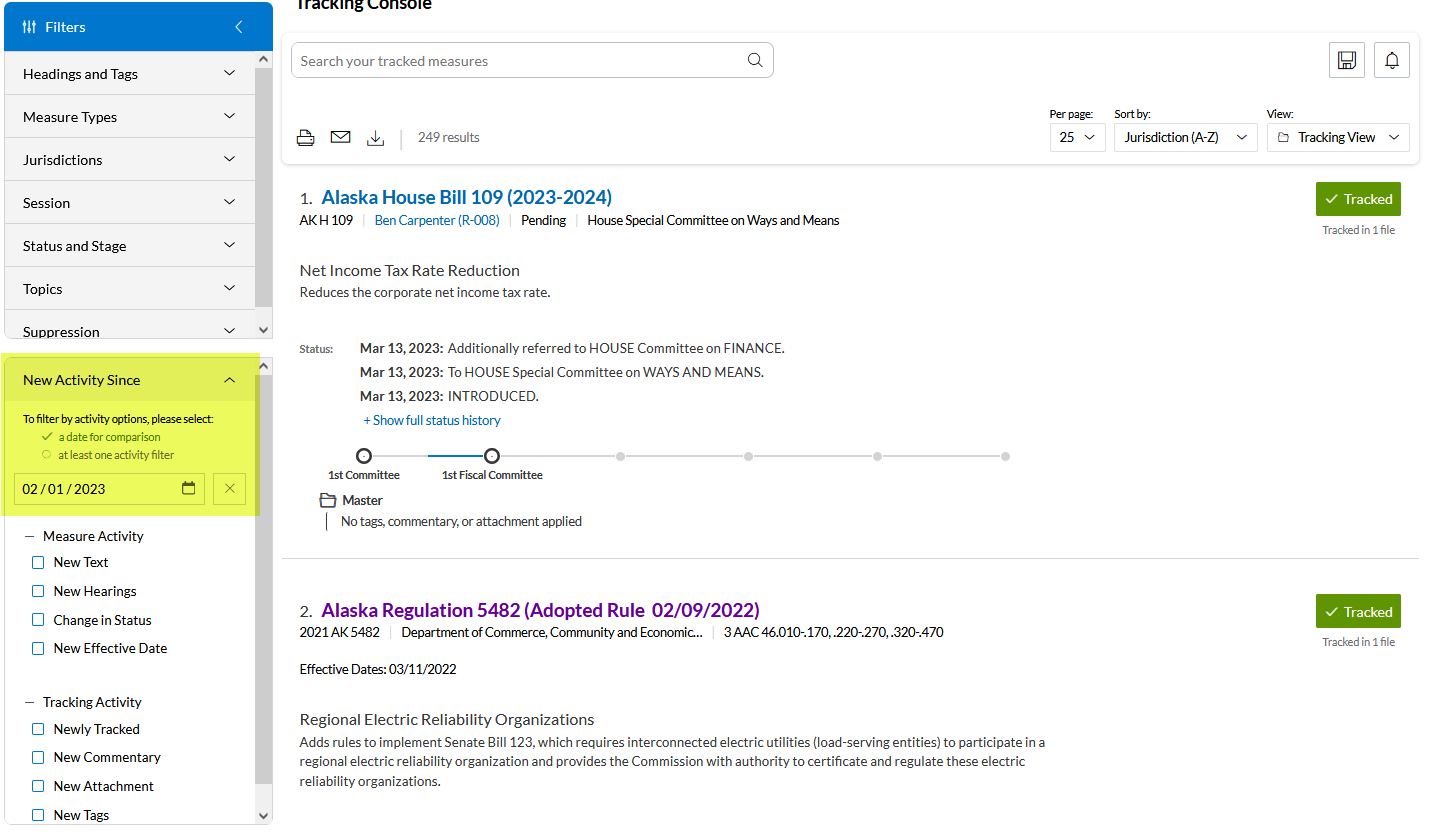The width and height of the screenshot is (1440, 832).
Task: Click the 1st Fiscal Committee progress marker
Action: tap(491, 456)
